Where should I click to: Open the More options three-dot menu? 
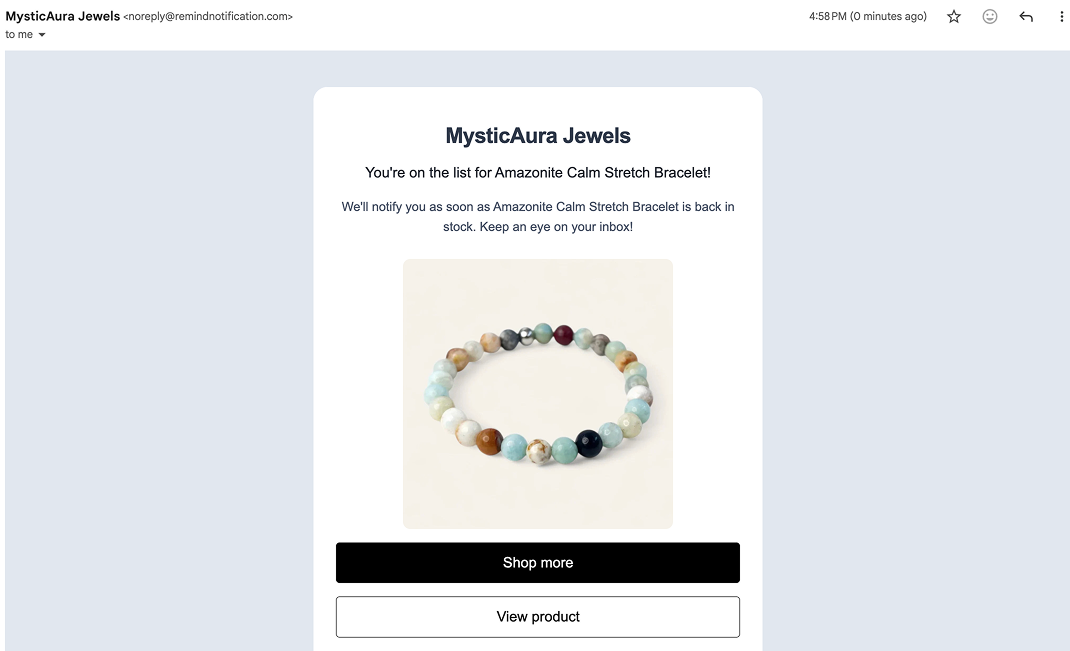tap(1061, 16)
